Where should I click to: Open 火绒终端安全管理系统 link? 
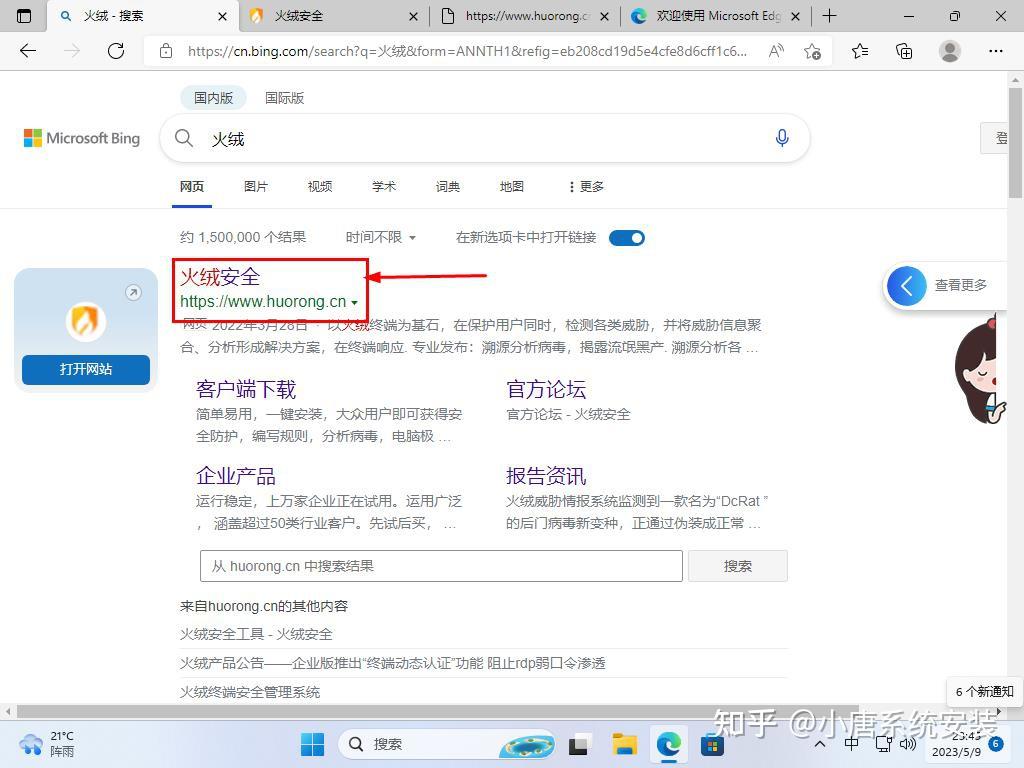249,692
